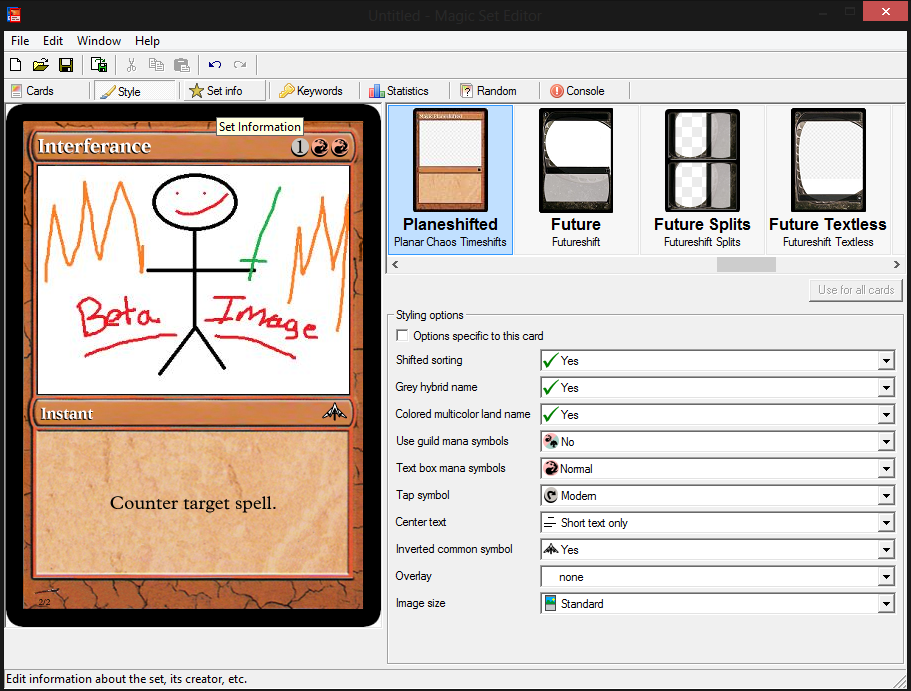Open the Edit menu
This screenshot has height=691, width=911.
click(53, 41)
